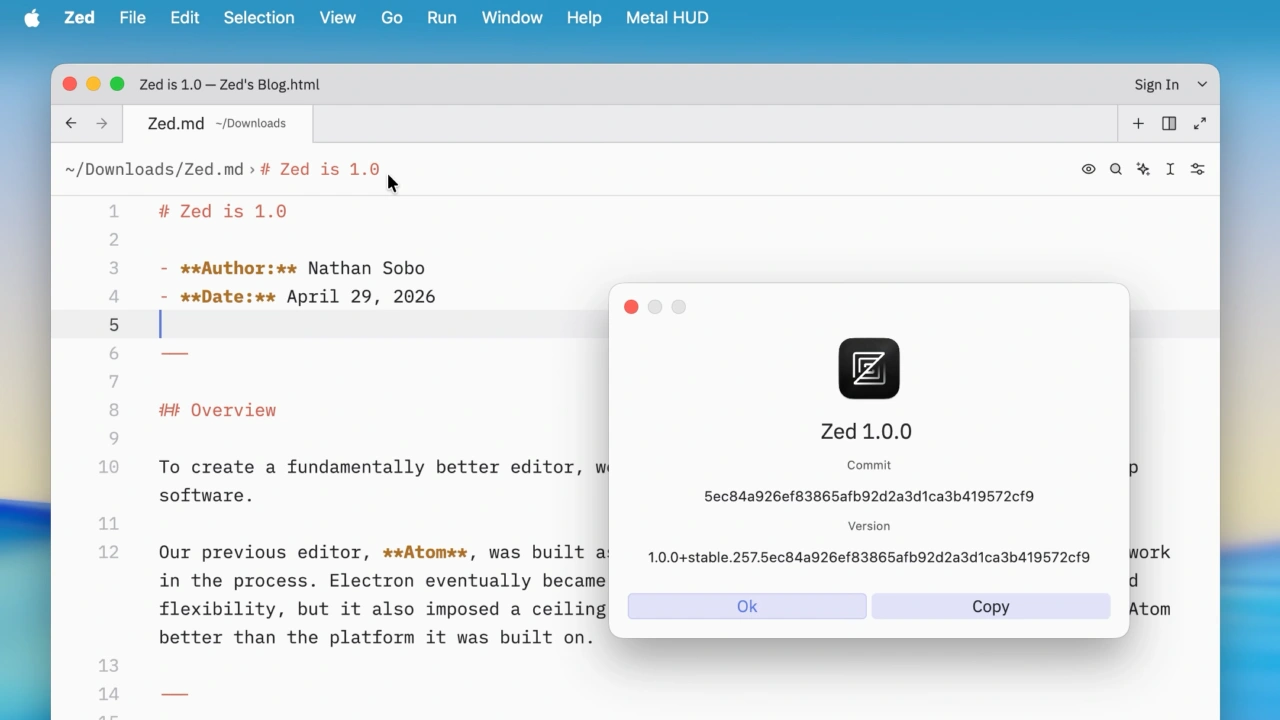Go forward with the right arrow
Image resolution: width=1280 pixels, height=720 pixels.
[102, 123]
